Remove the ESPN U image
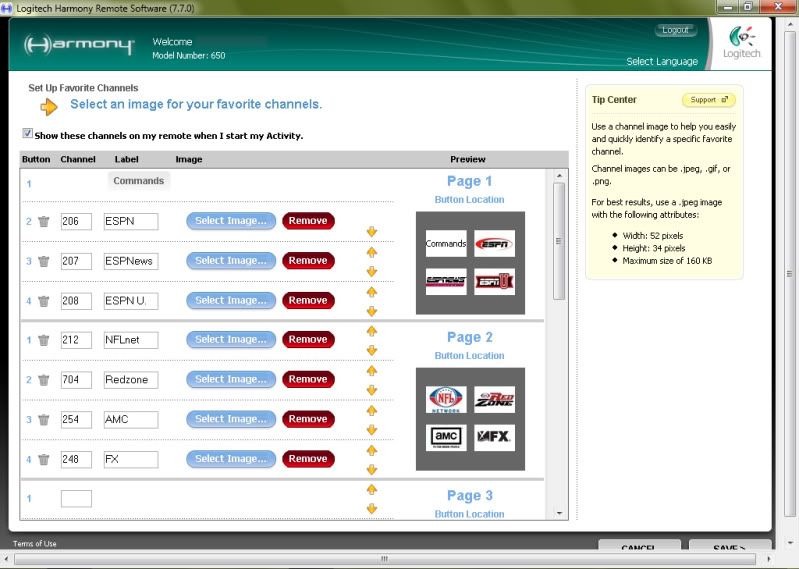This screenshot has height=569, width=799. point(308,301)
